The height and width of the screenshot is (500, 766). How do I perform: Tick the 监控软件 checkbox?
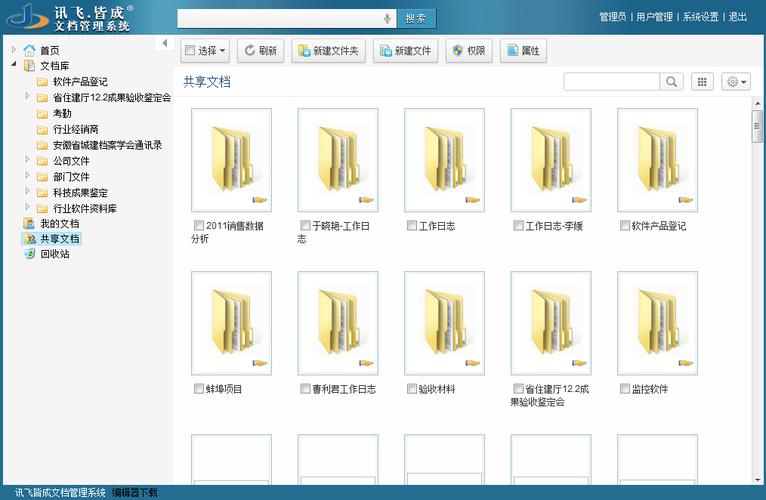[625, 389]
